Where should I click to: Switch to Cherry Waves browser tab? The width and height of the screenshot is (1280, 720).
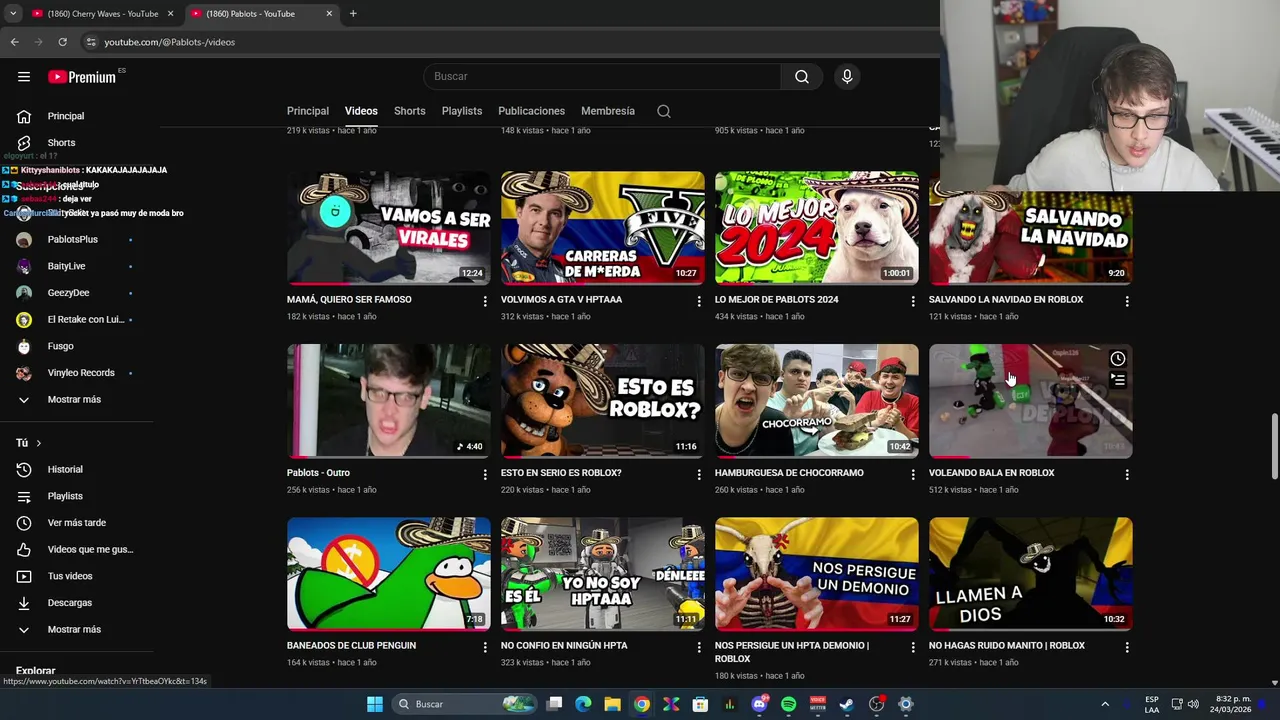102,14
